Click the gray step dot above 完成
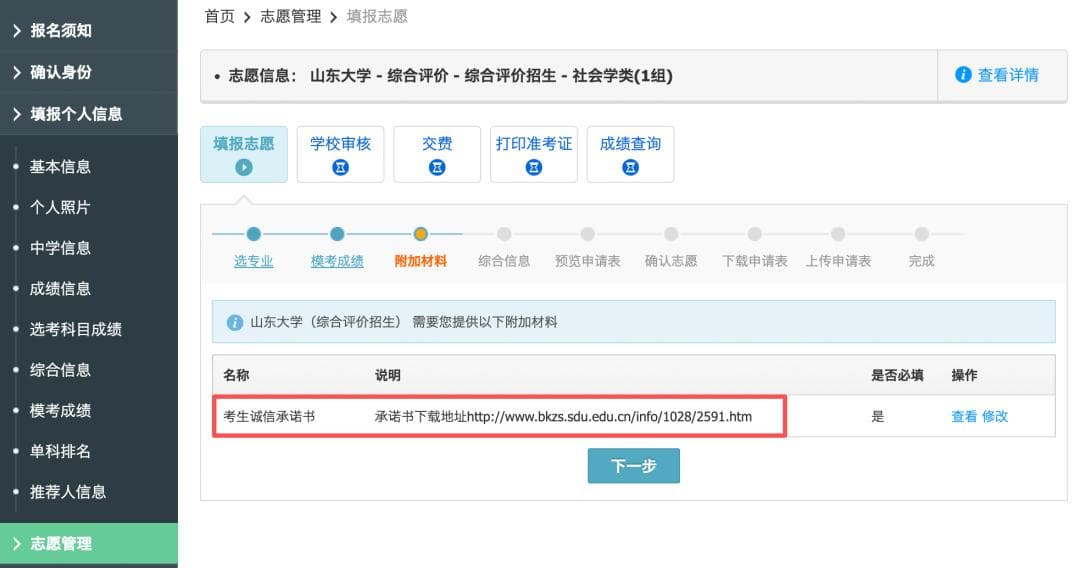This screenshot has width=1080, height=568. pyautogui.click(x=922, y=234)
